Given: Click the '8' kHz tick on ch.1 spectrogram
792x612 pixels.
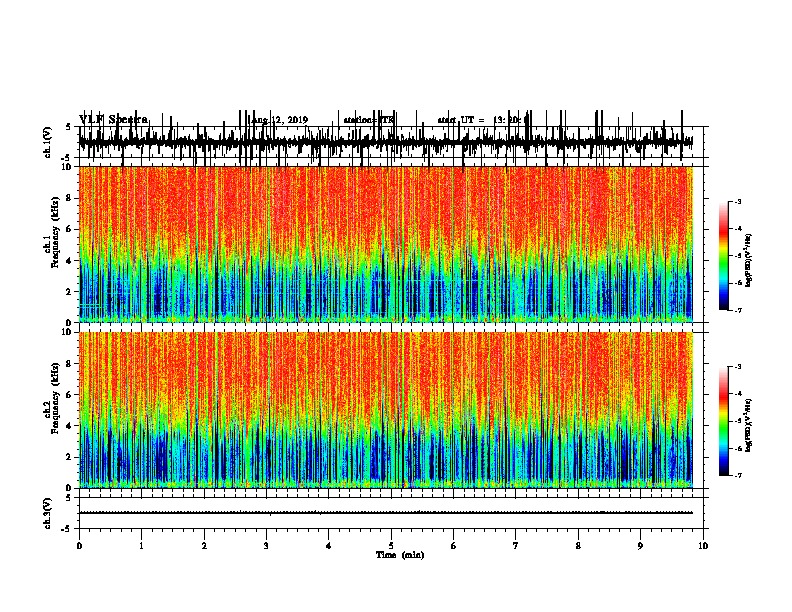Looking at the screenshot, I should pos(69,198).
